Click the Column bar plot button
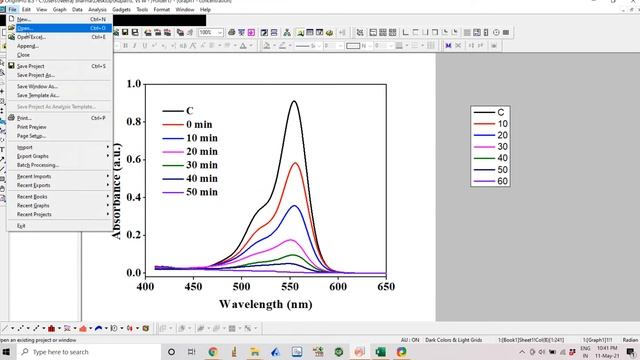This screenshot has height=360, width=640. pos(51,328)
